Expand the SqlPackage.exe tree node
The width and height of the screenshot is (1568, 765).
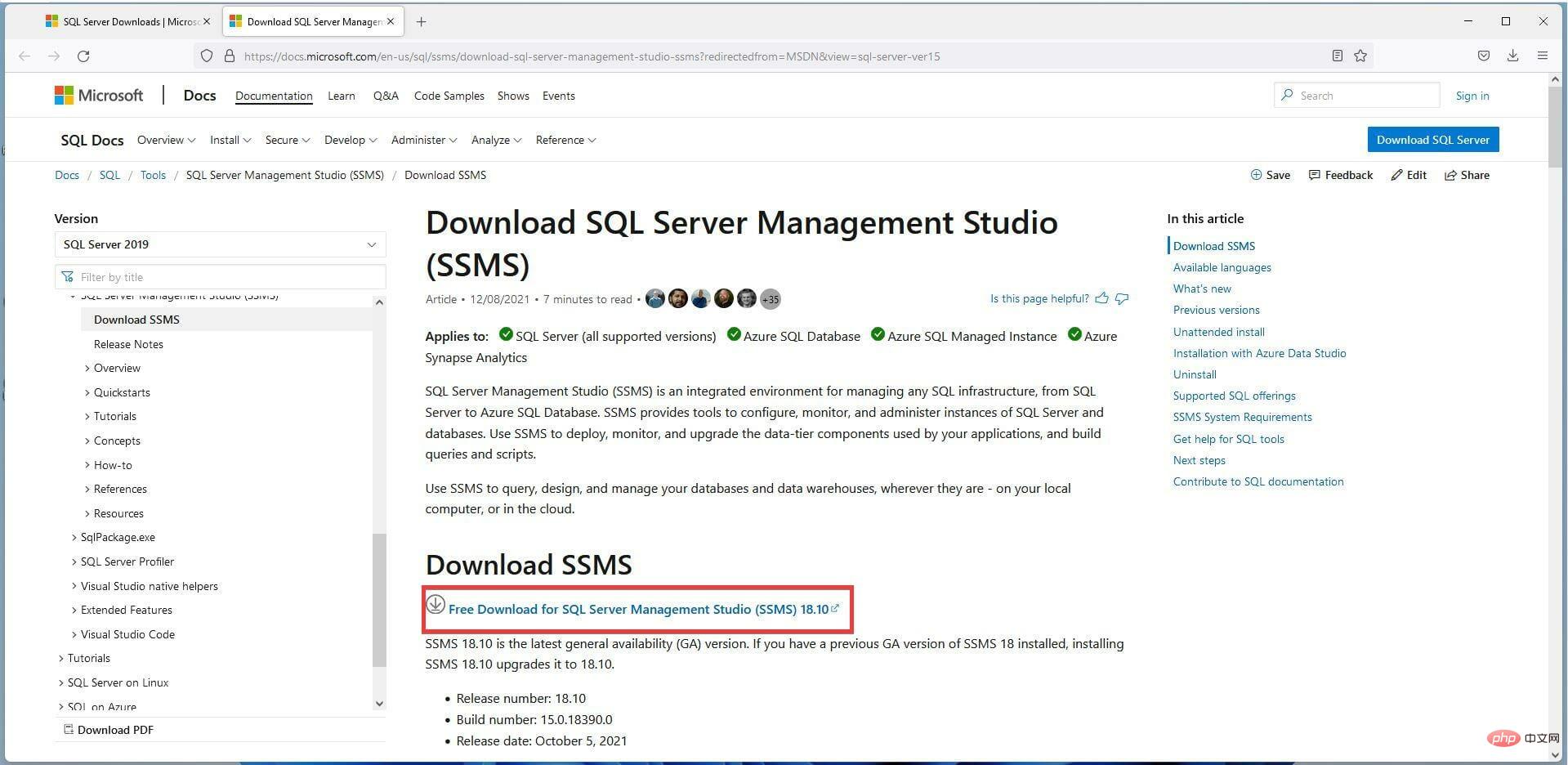tap(74, 537)
